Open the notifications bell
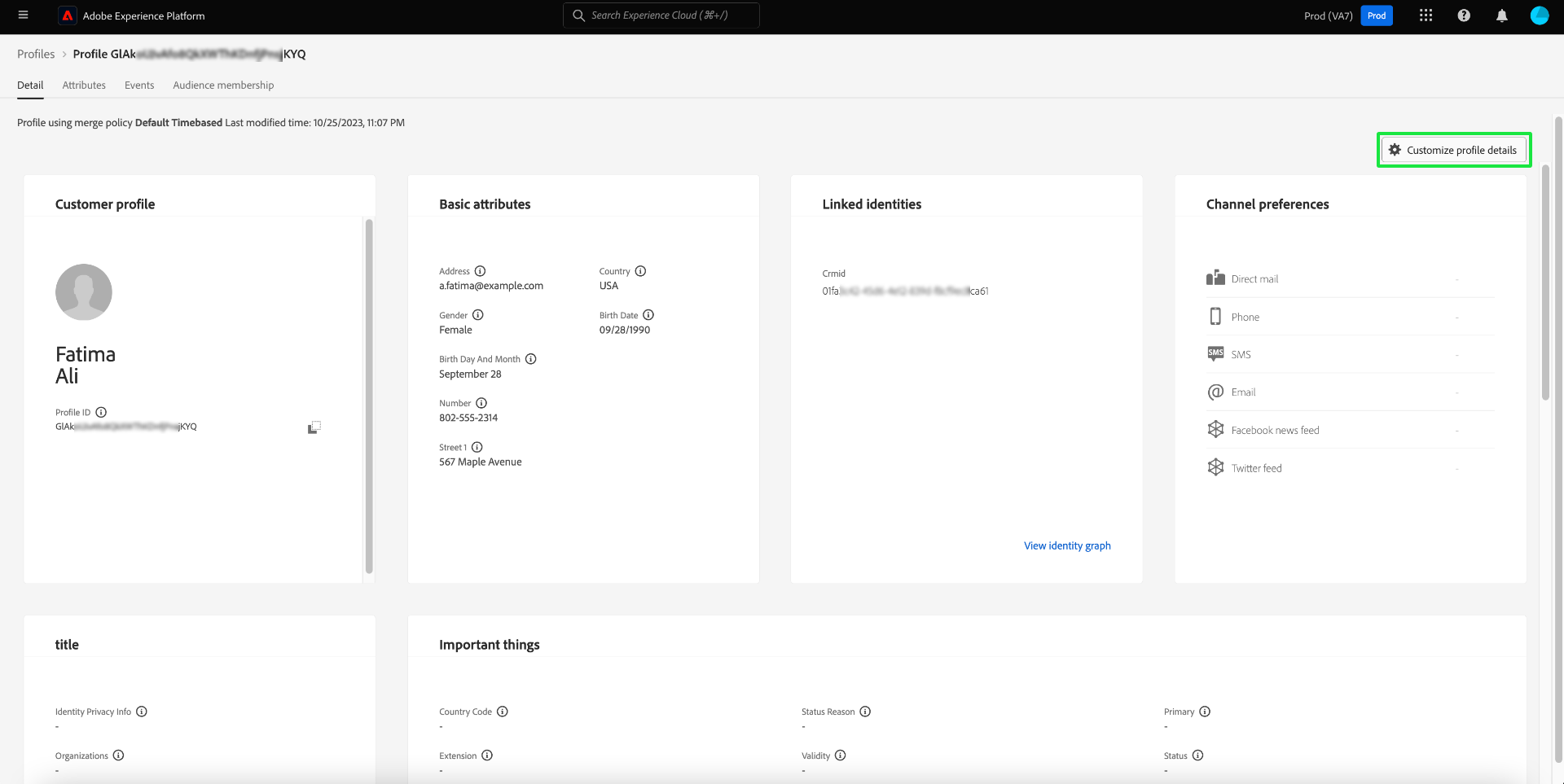 click(x=1502, y=15)
